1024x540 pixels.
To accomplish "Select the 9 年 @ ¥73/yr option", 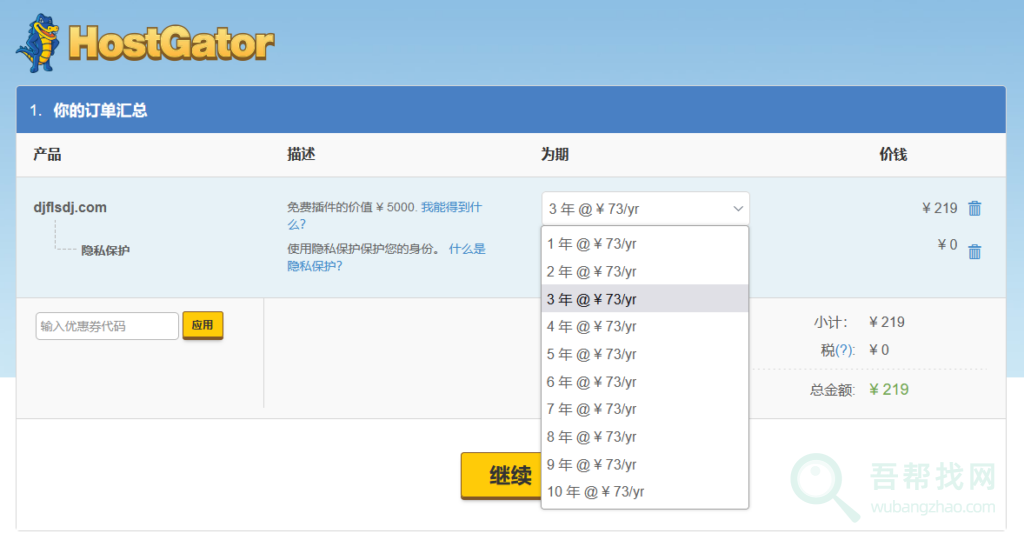I will click(x=645, y=464).
